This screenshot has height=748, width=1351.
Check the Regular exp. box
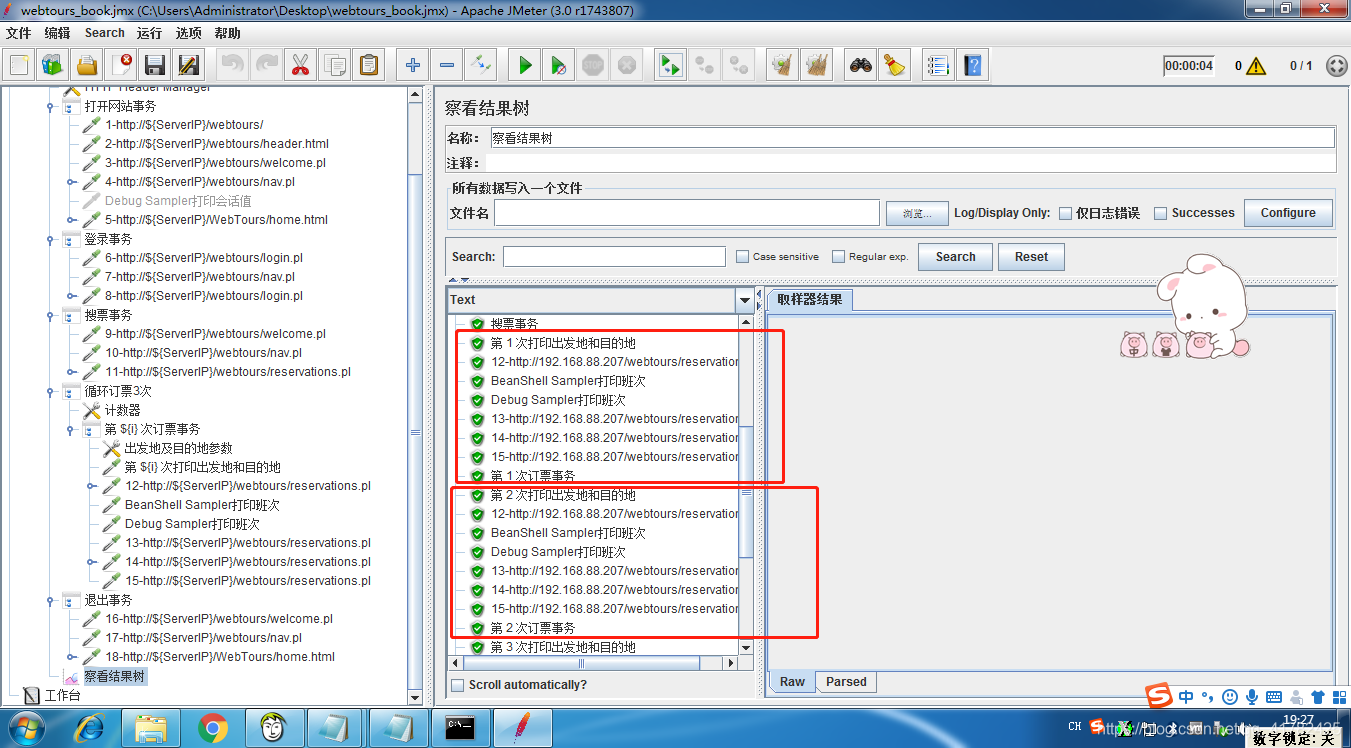click(839, 257)
